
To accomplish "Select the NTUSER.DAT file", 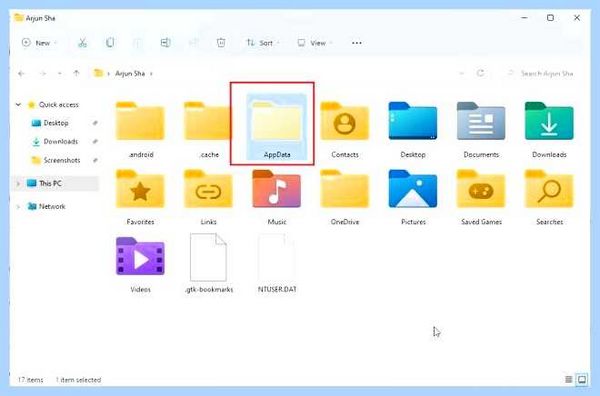I will click(277, 264).
